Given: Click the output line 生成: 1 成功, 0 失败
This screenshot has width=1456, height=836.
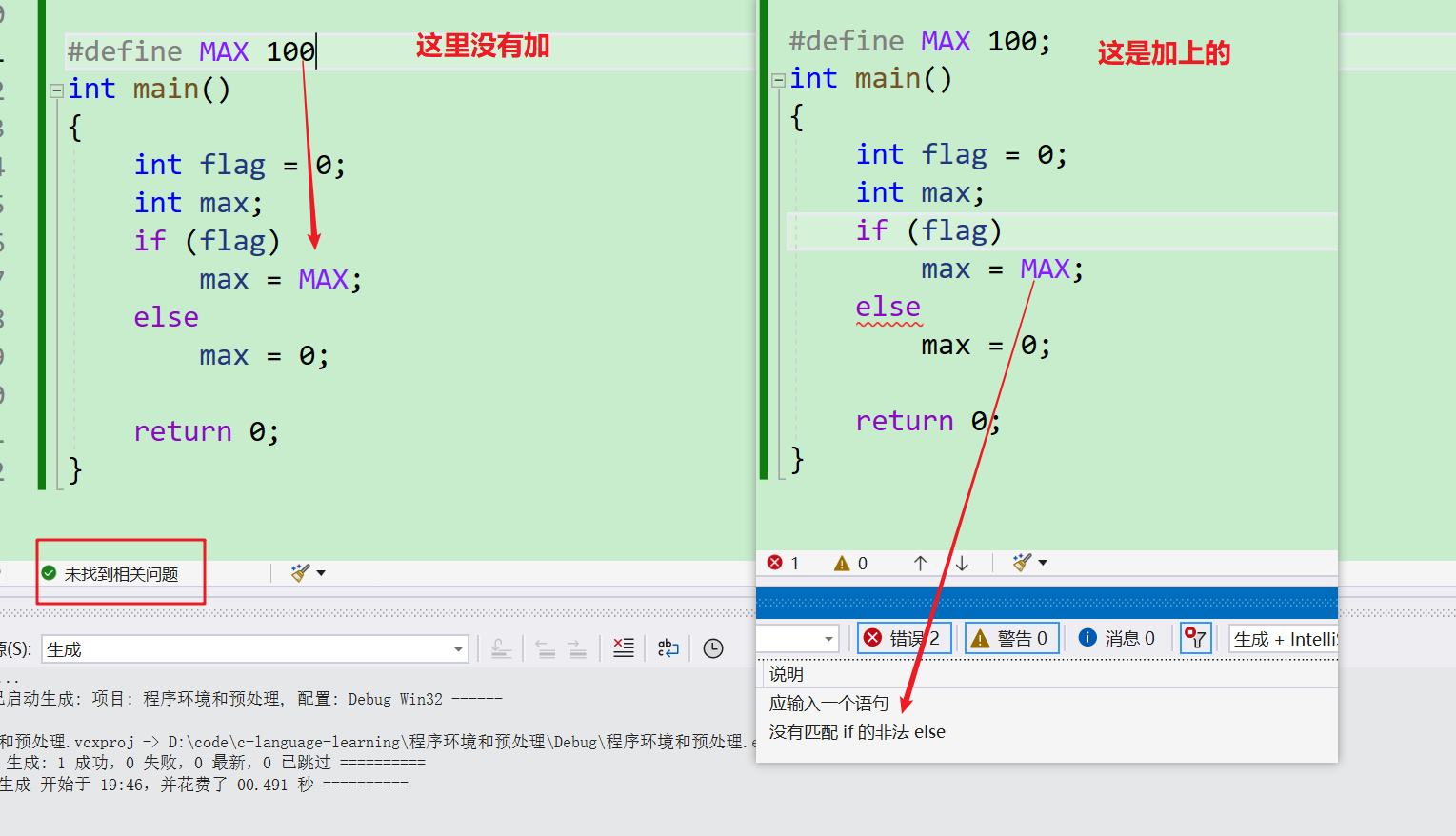Looking at the screenshot, I should (214, 763).
